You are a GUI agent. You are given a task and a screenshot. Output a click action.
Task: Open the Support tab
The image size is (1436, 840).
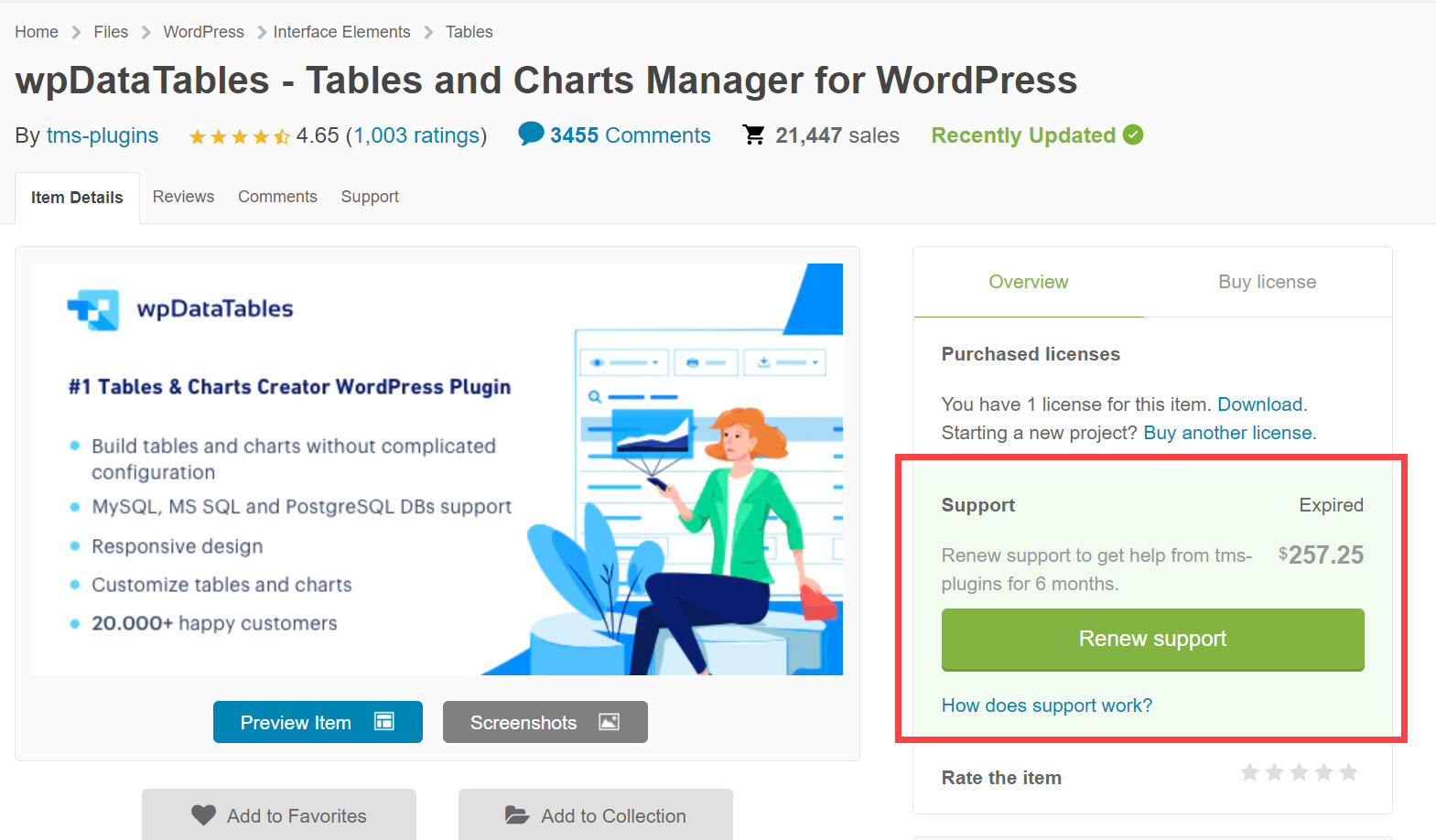[x=370, y=197]
